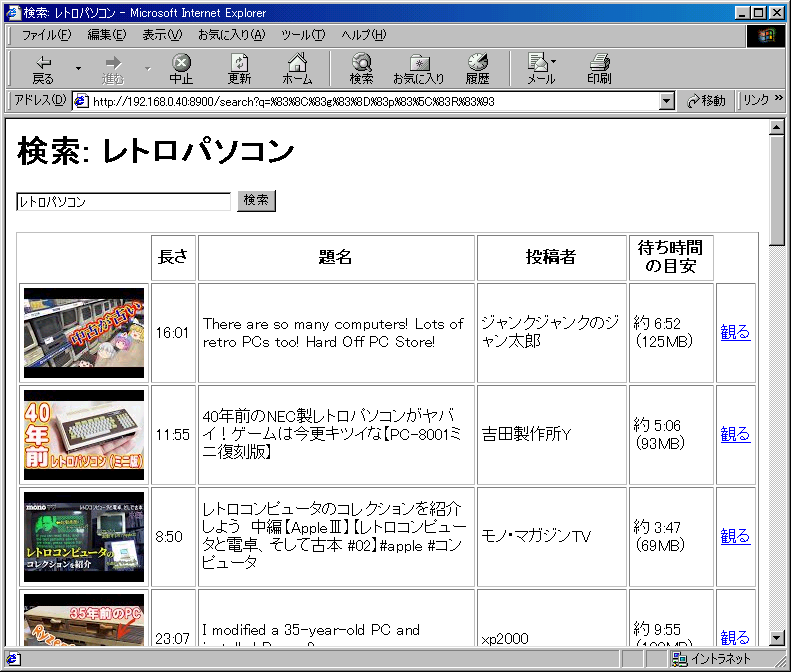The height and width of the screenshot is (672, 791).
Task: Open History (履歴) toolbar icon
Action: click(477, 69)
